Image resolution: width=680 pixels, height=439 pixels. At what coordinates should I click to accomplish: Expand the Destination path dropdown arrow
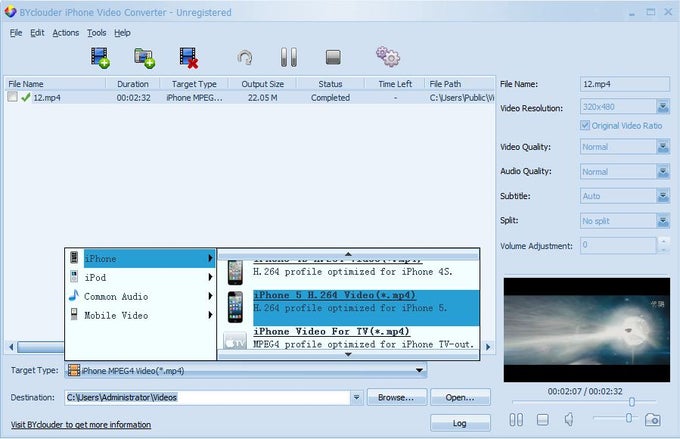point(356,397)
